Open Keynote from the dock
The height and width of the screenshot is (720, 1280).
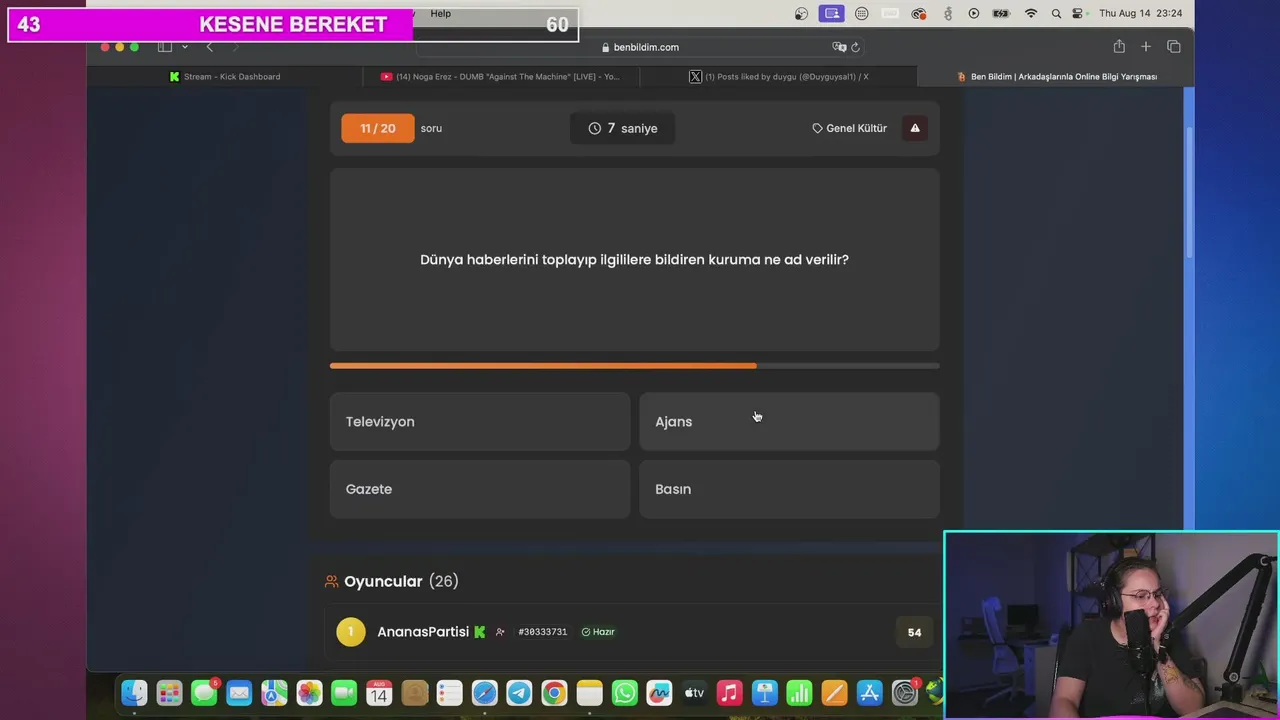(x=764, y=692)
